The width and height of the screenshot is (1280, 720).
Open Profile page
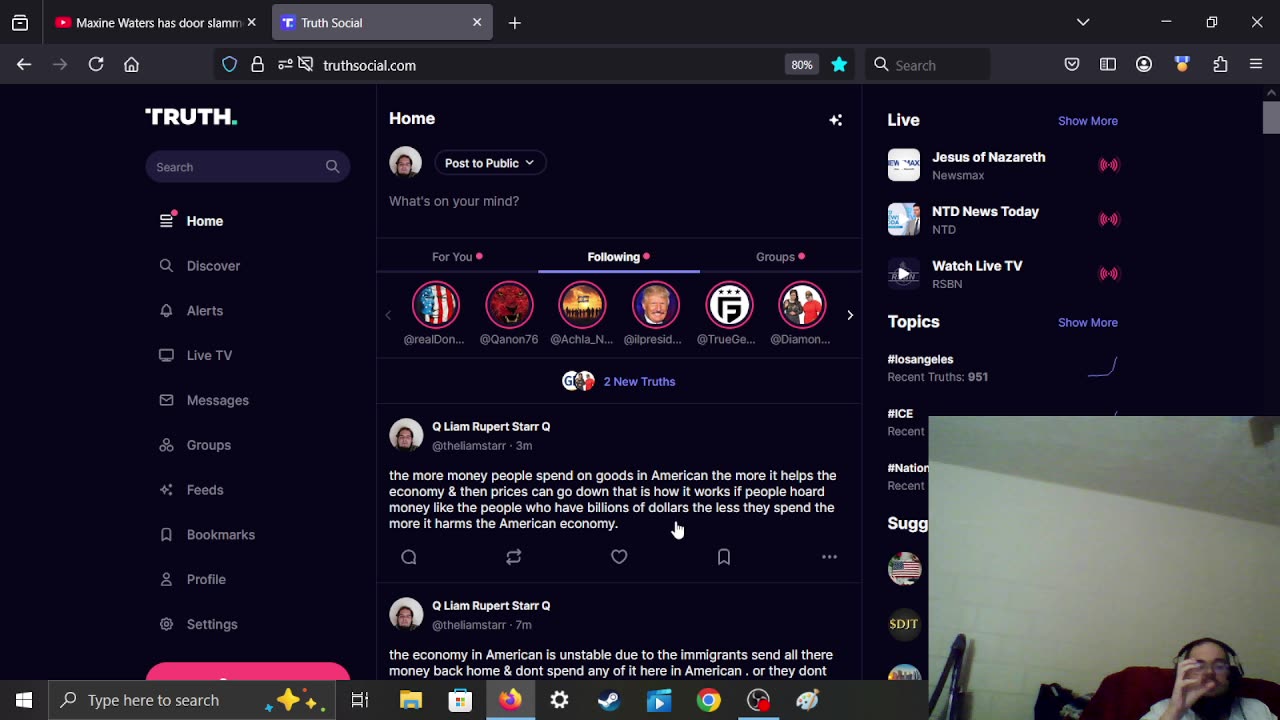click(x=206, y=579)
